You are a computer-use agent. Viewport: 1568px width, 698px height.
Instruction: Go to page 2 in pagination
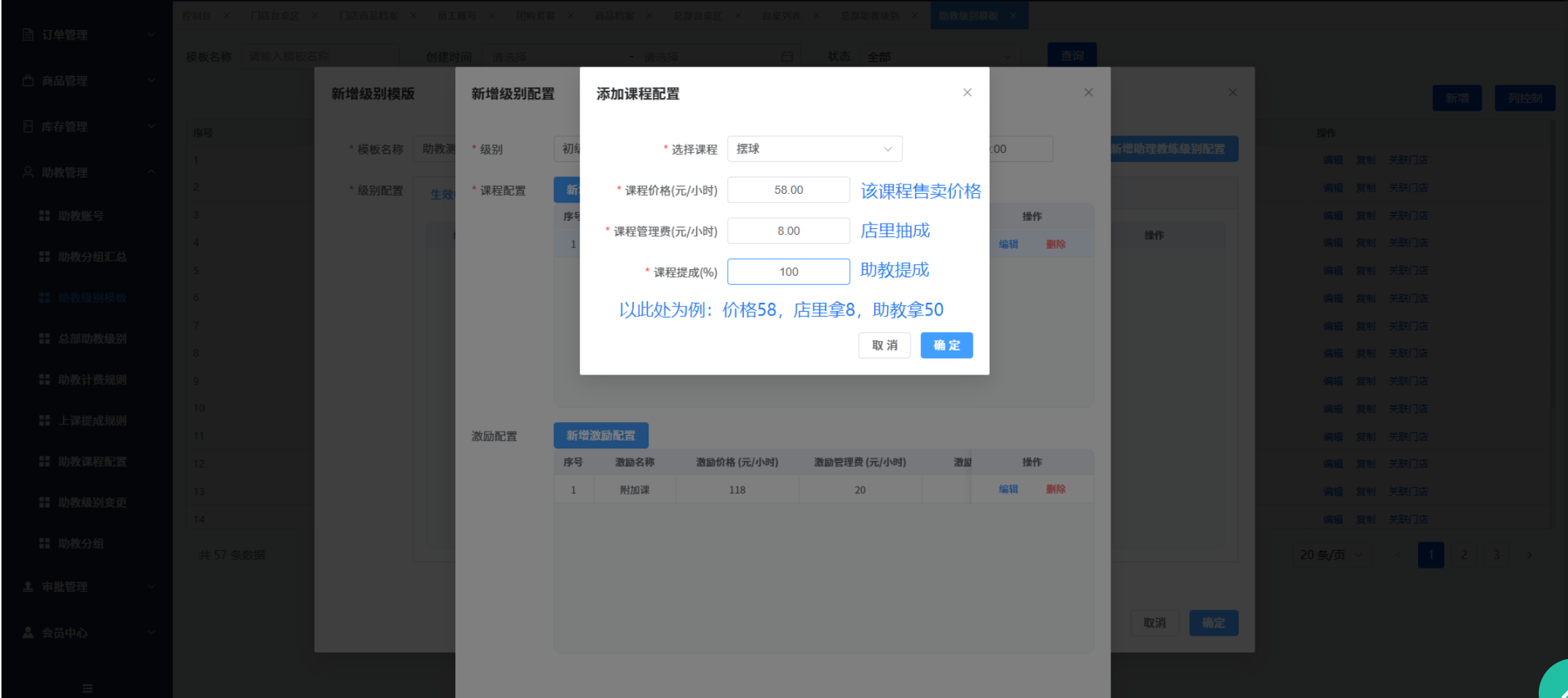click(x=1463, y=555)
